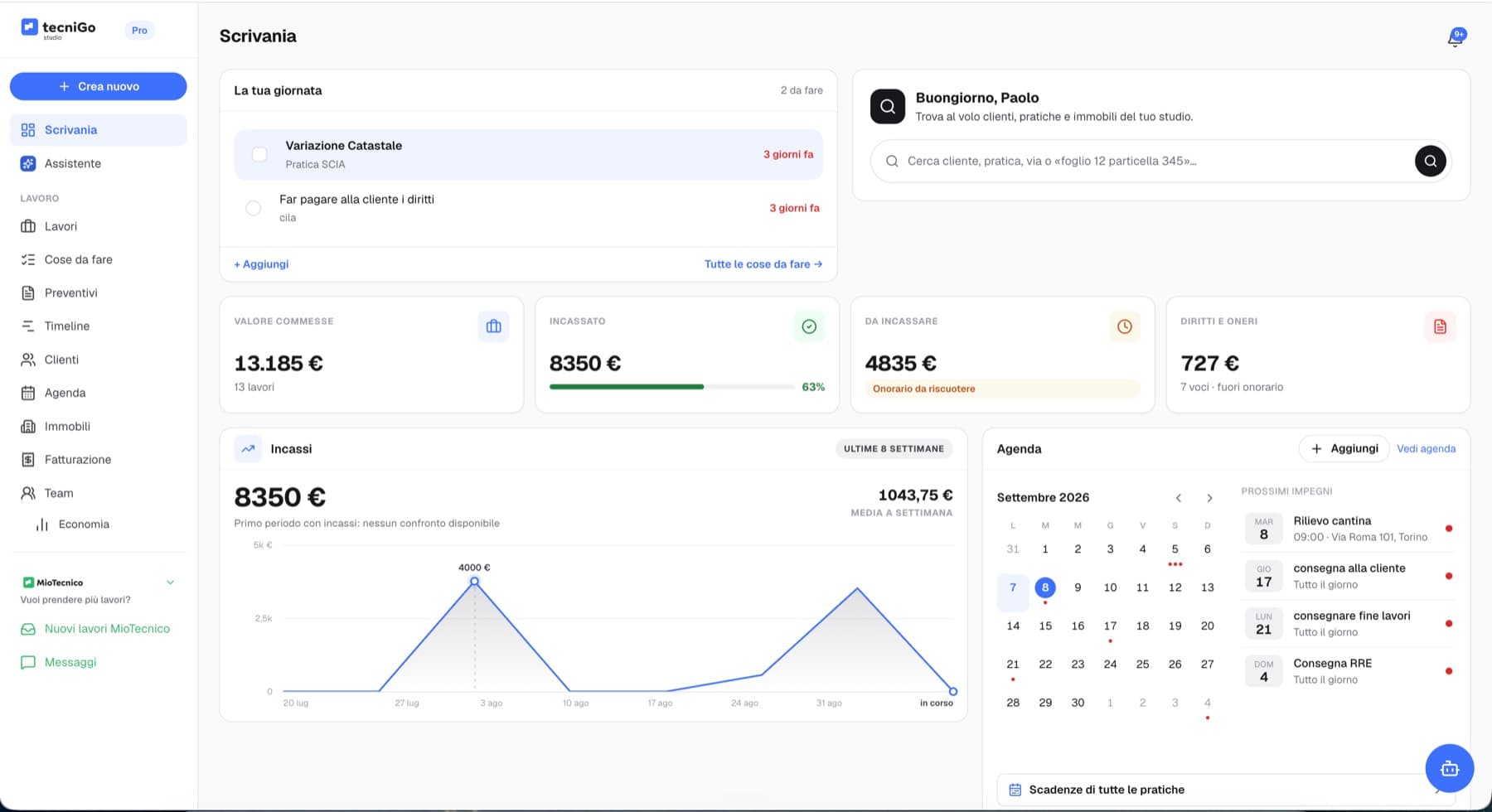This screenshot has height=812, width=1492.
Task: Open the chatbot assistant floating button
Action: [1449, 768]
